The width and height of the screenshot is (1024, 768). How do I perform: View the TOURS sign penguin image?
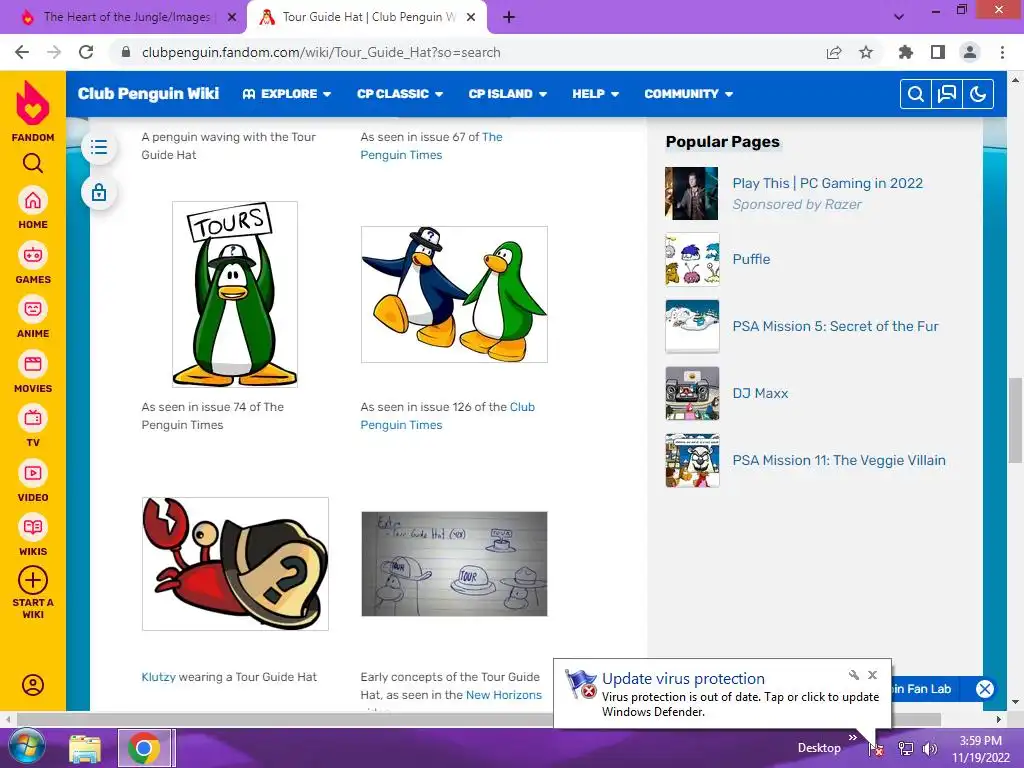pyautogui.click(x=235, y=294)
